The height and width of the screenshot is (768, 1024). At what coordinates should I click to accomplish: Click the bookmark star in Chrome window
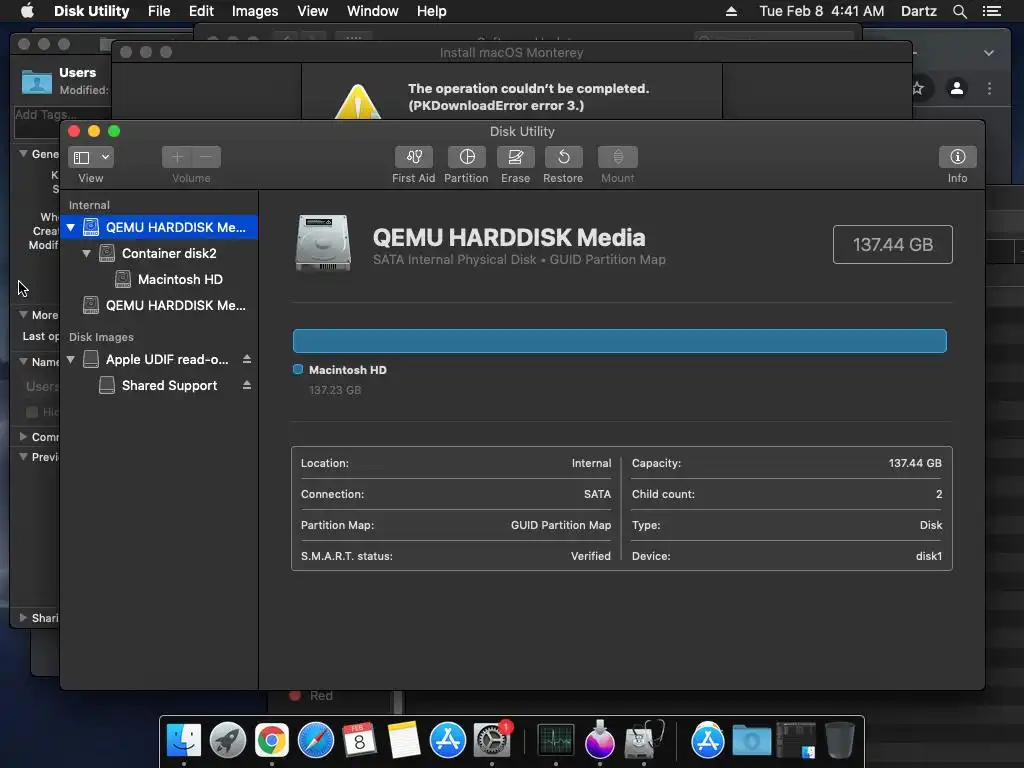tap(918, 88)
